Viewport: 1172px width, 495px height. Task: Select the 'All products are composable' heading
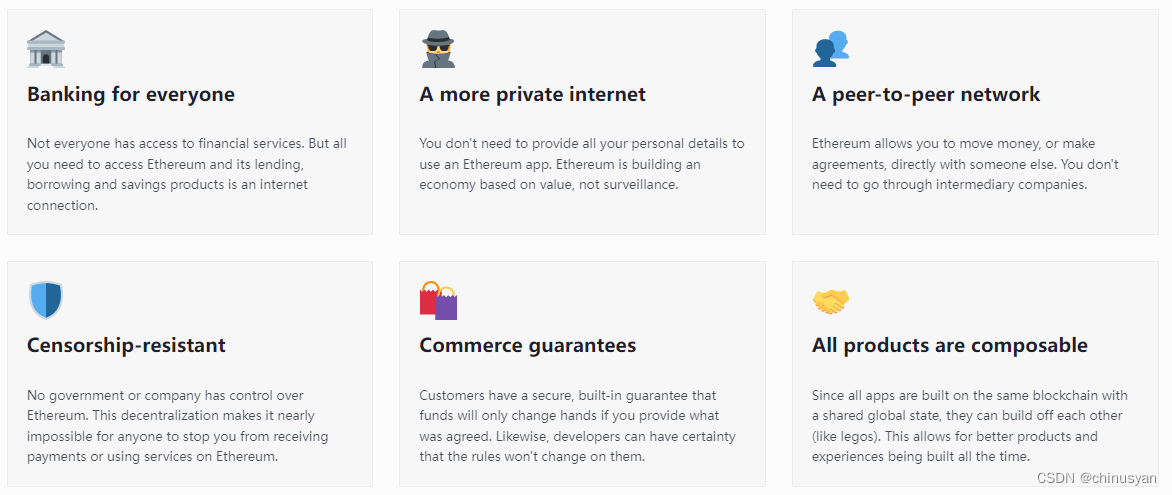click(950, 346)
